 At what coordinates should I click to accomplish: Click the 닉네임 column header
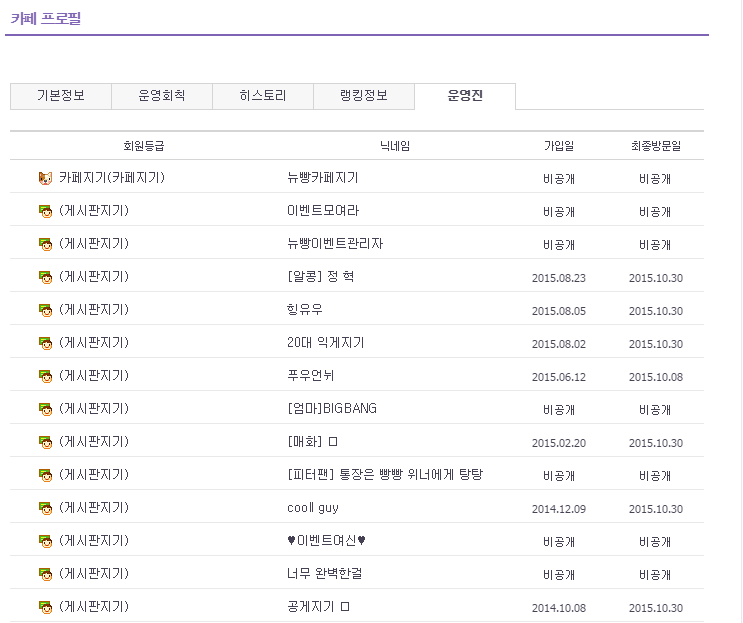pyautogui.click(x=395, y=146)
